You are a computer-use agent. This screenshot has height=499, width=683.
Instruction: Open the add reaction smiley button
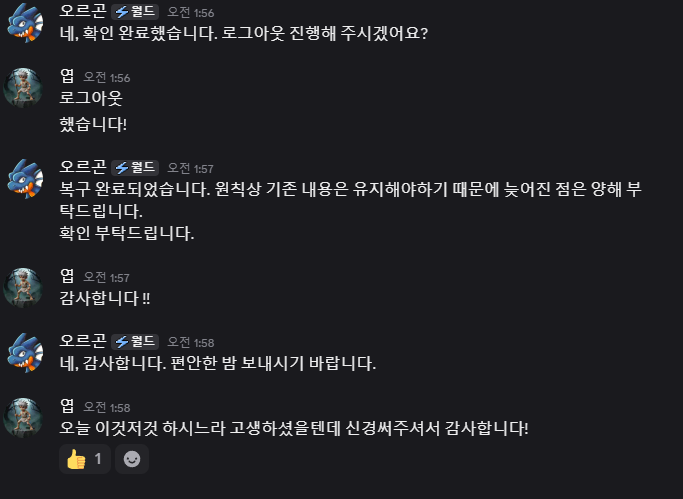pos(130,459)
